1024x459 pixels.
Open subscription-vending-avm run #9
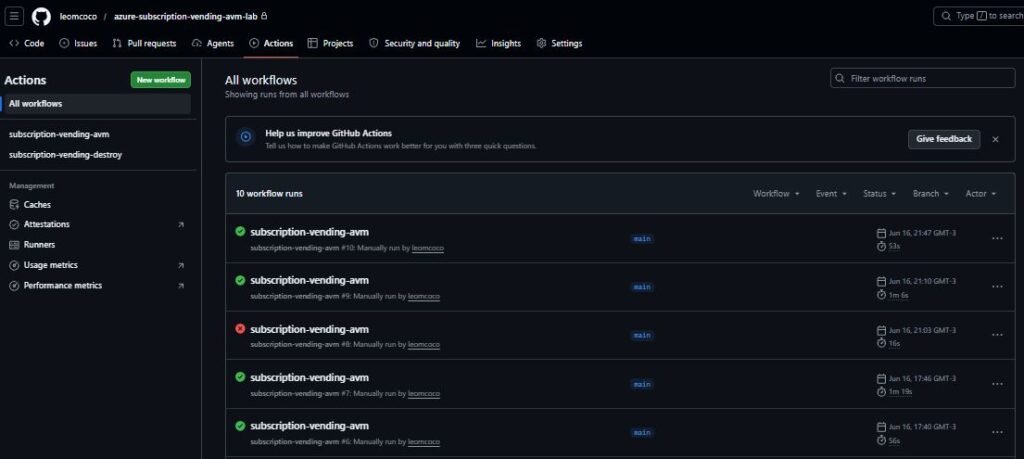click(310, 280)
